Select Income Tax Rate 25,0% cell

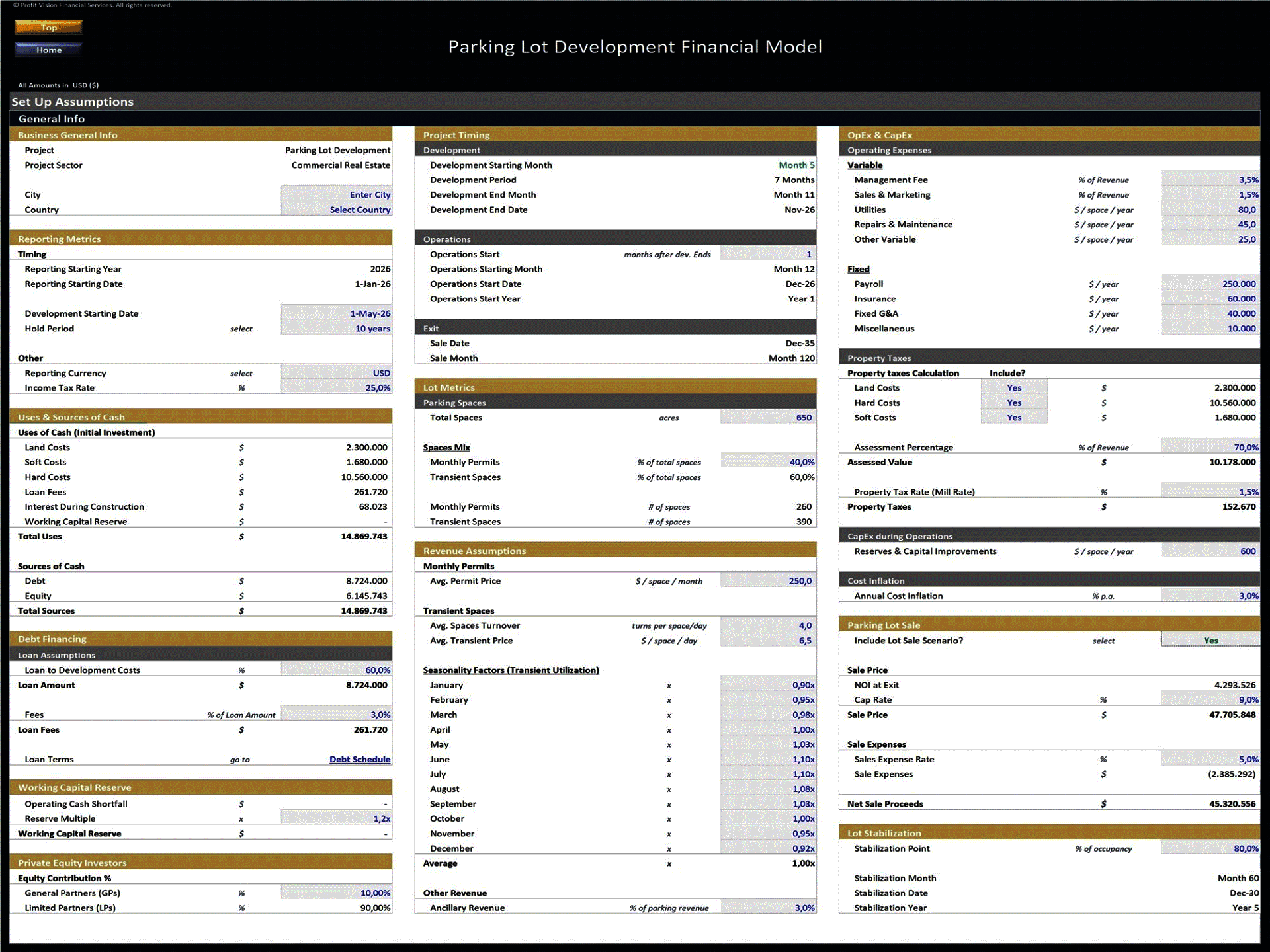tap(336, 388)
